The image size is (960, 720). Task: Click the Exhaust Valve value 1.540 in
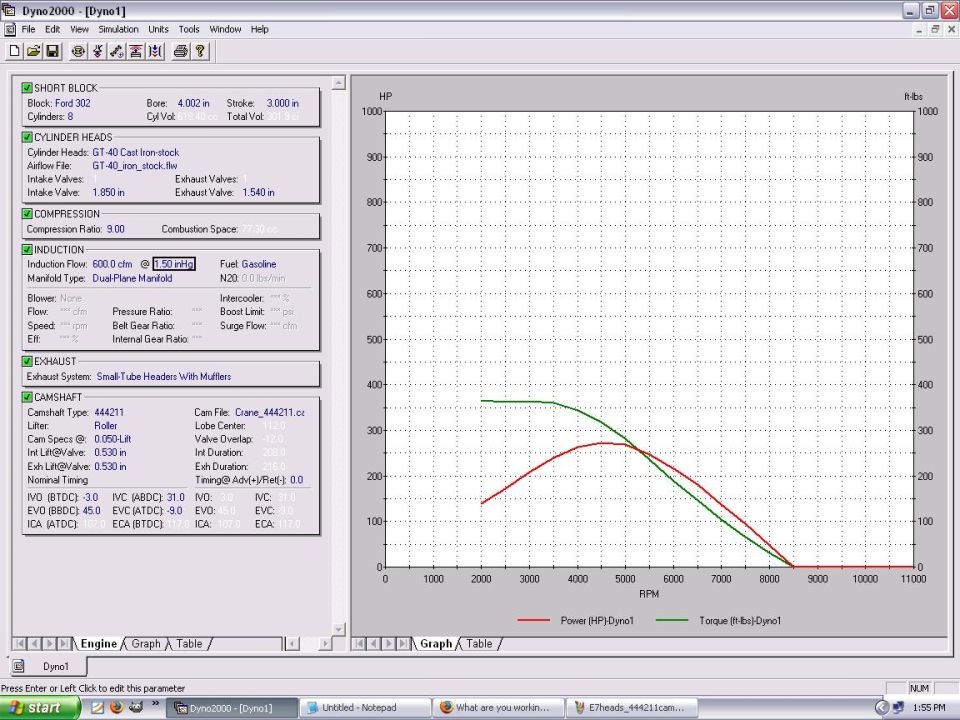pos(258,192)
